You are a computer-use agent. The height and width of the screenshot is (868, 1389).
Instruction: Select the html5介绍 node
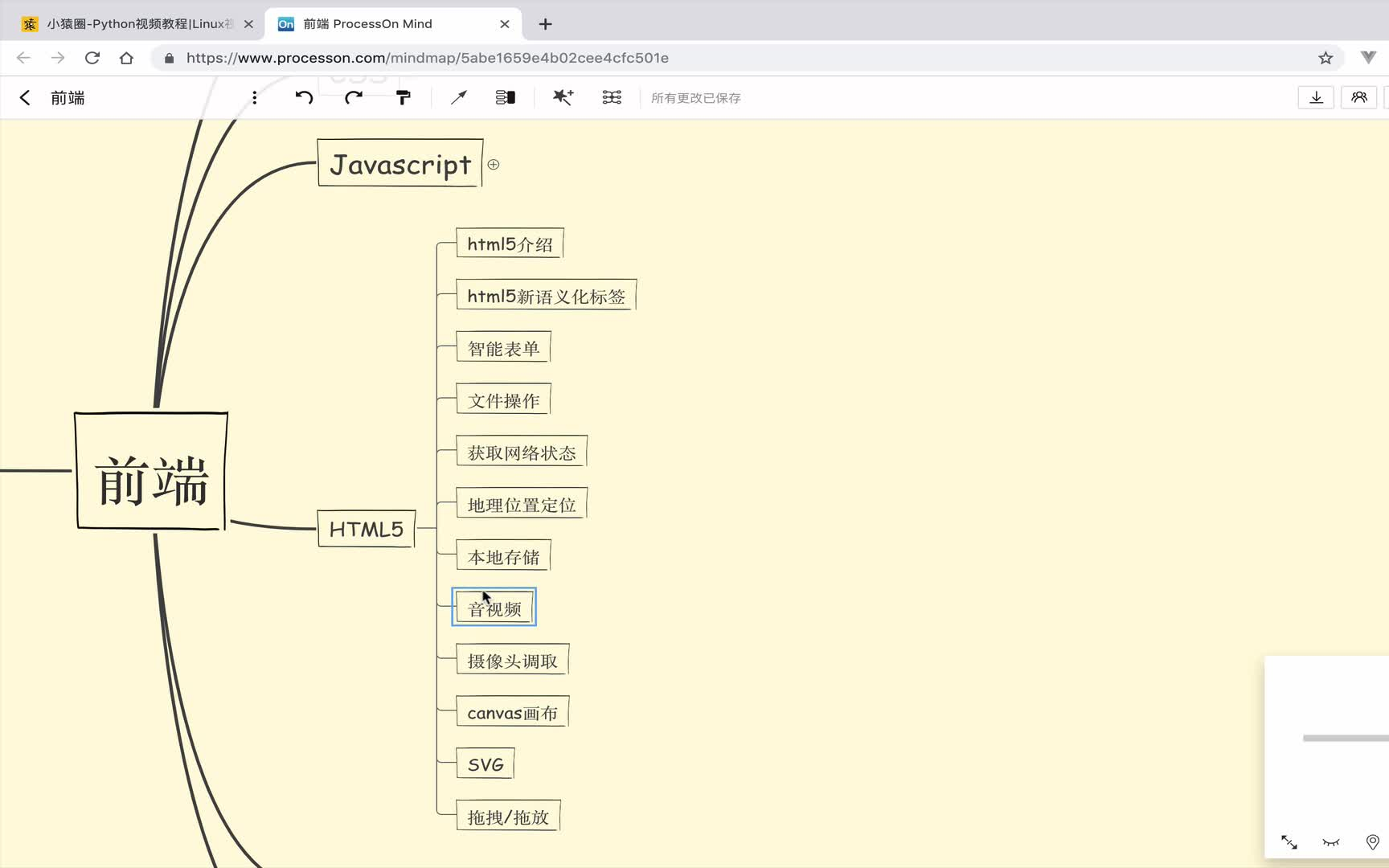click(510, 244)
